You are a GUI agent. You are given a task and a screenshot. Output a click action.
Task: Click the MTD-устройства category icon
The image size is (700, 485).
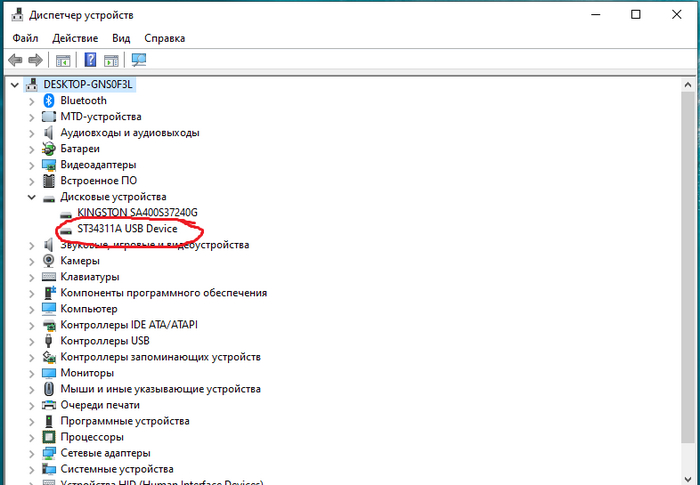tap(49, 117)
